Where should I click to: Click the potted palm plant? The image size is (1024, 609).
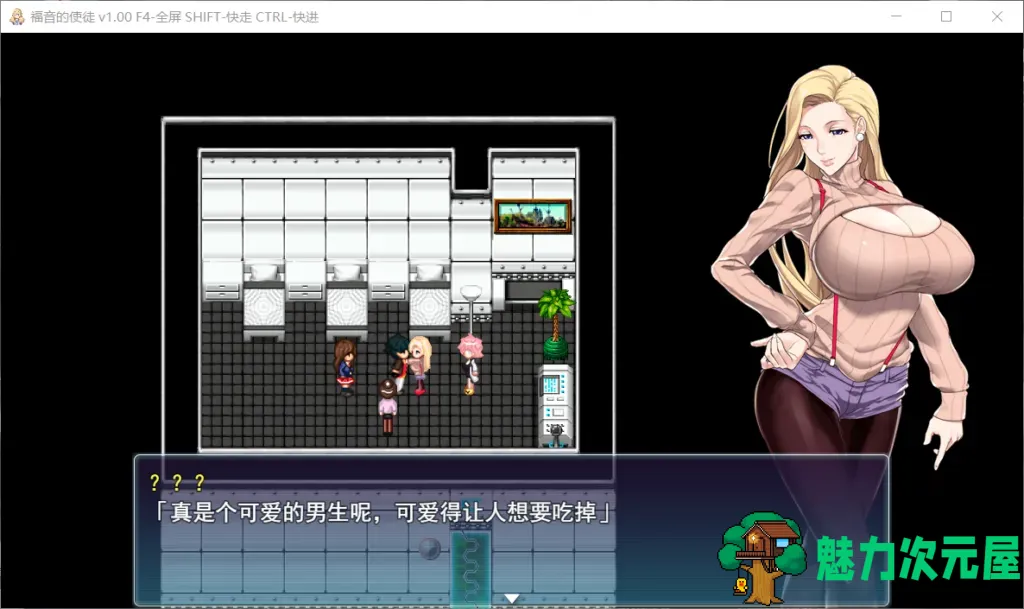[556, 324]
